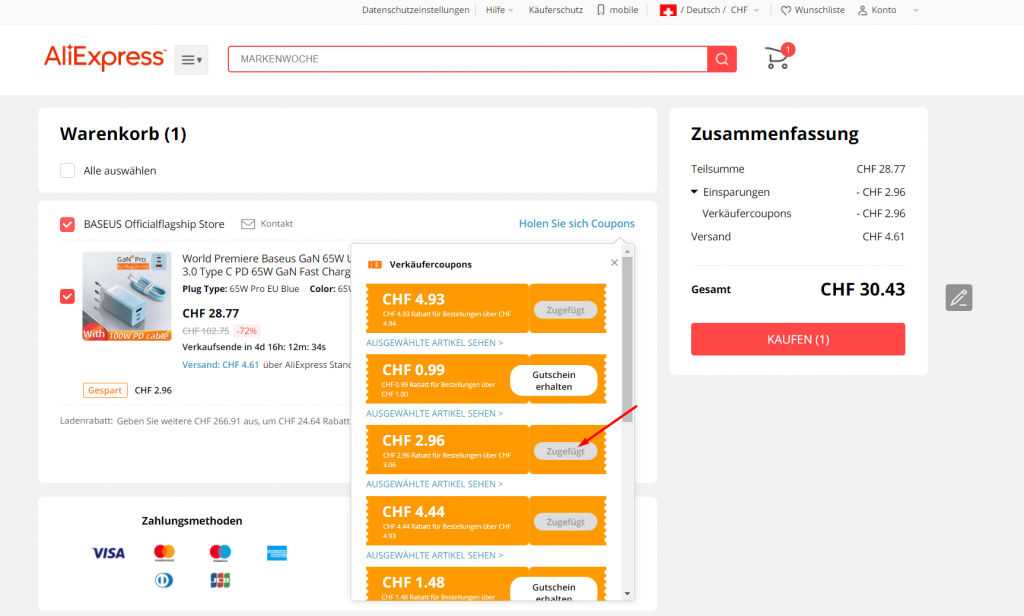1024x616 pixels.
Task: Click the coupon list scroll up arrow
Action: [x=628, y=251]
